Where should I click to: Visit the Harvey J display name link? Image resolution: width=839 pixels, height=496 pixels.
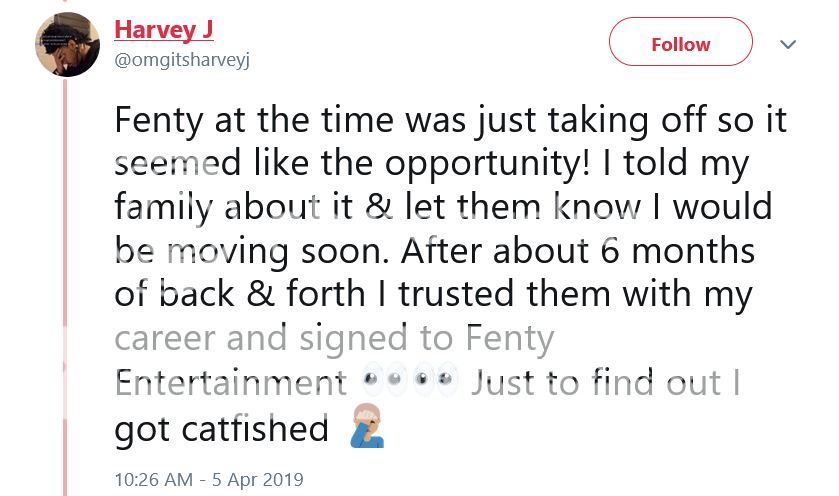click(x=163, y=29)
